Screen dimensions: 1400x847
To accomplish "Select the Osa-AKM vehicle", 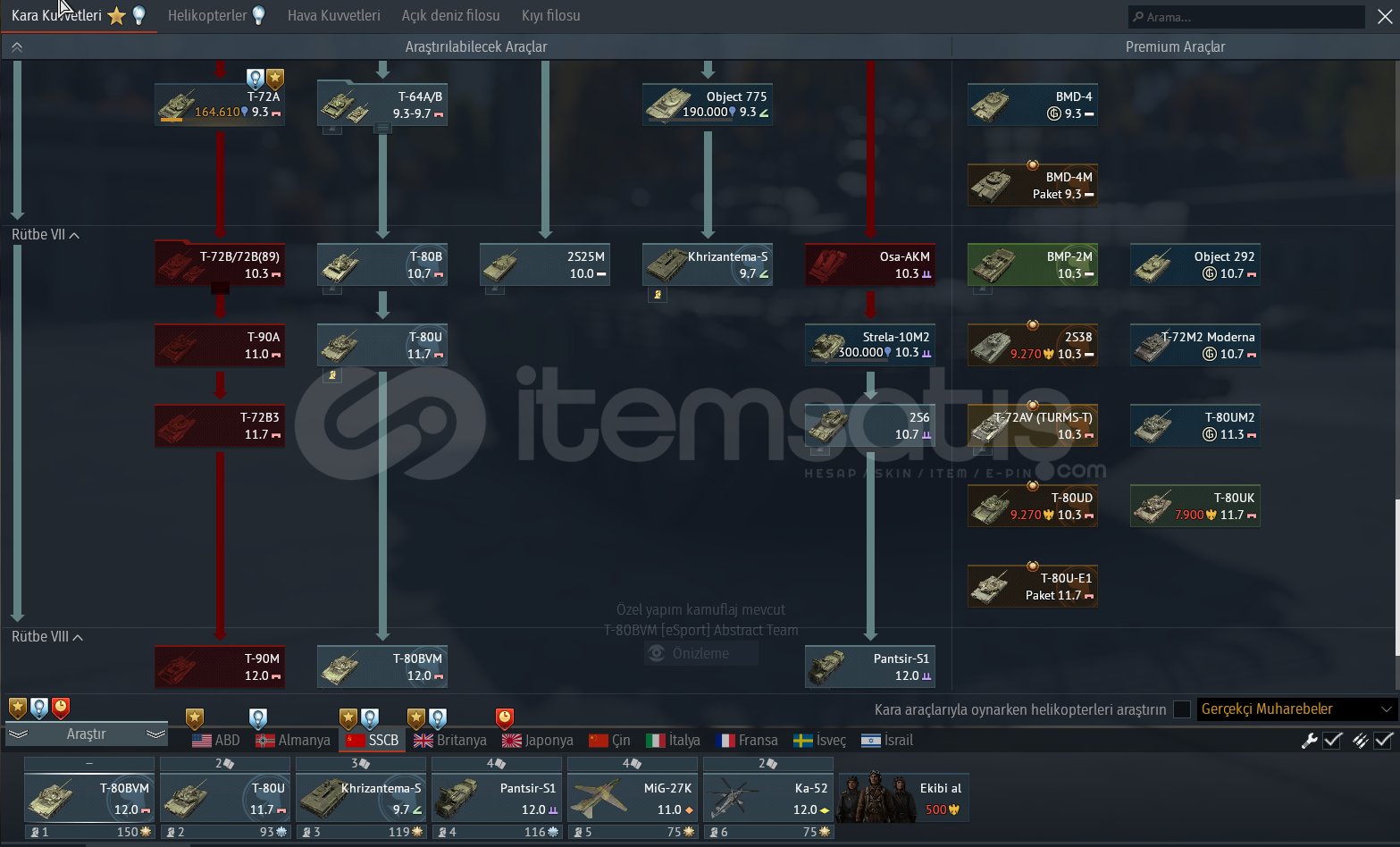I will coord(870,264).
